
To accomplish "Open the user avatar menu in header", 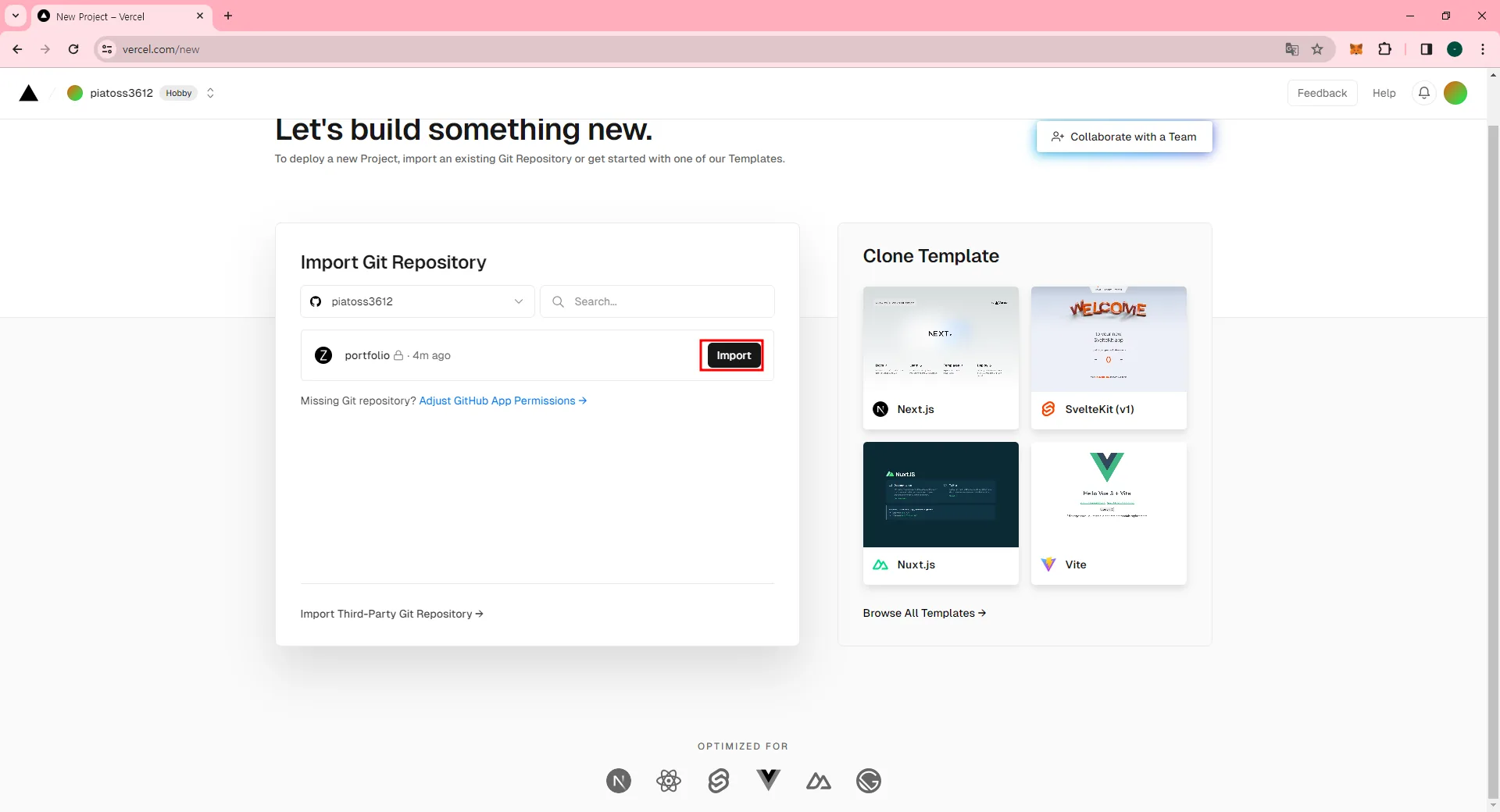I will (1455, 93).
